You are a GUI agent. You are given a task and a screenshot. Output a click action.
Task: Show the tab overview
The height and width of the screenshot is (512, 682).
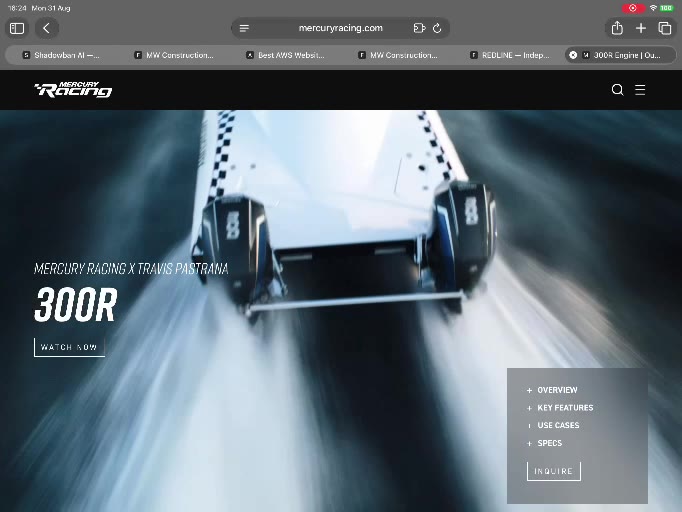click(665, 28)
